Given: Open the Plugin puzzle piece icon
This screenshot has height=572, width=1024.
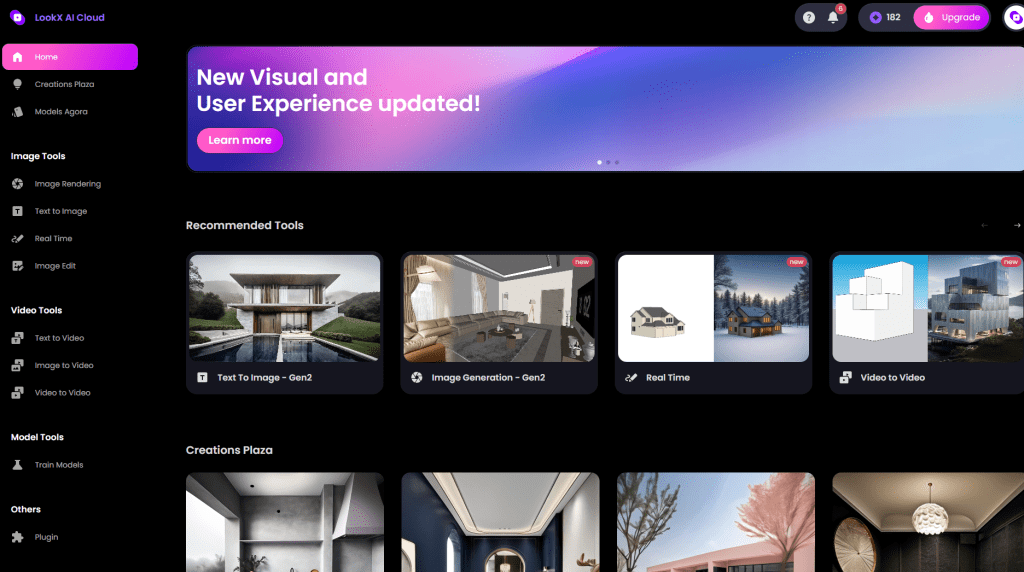Looking at the screenshot, I should click(x=17, y=537).
